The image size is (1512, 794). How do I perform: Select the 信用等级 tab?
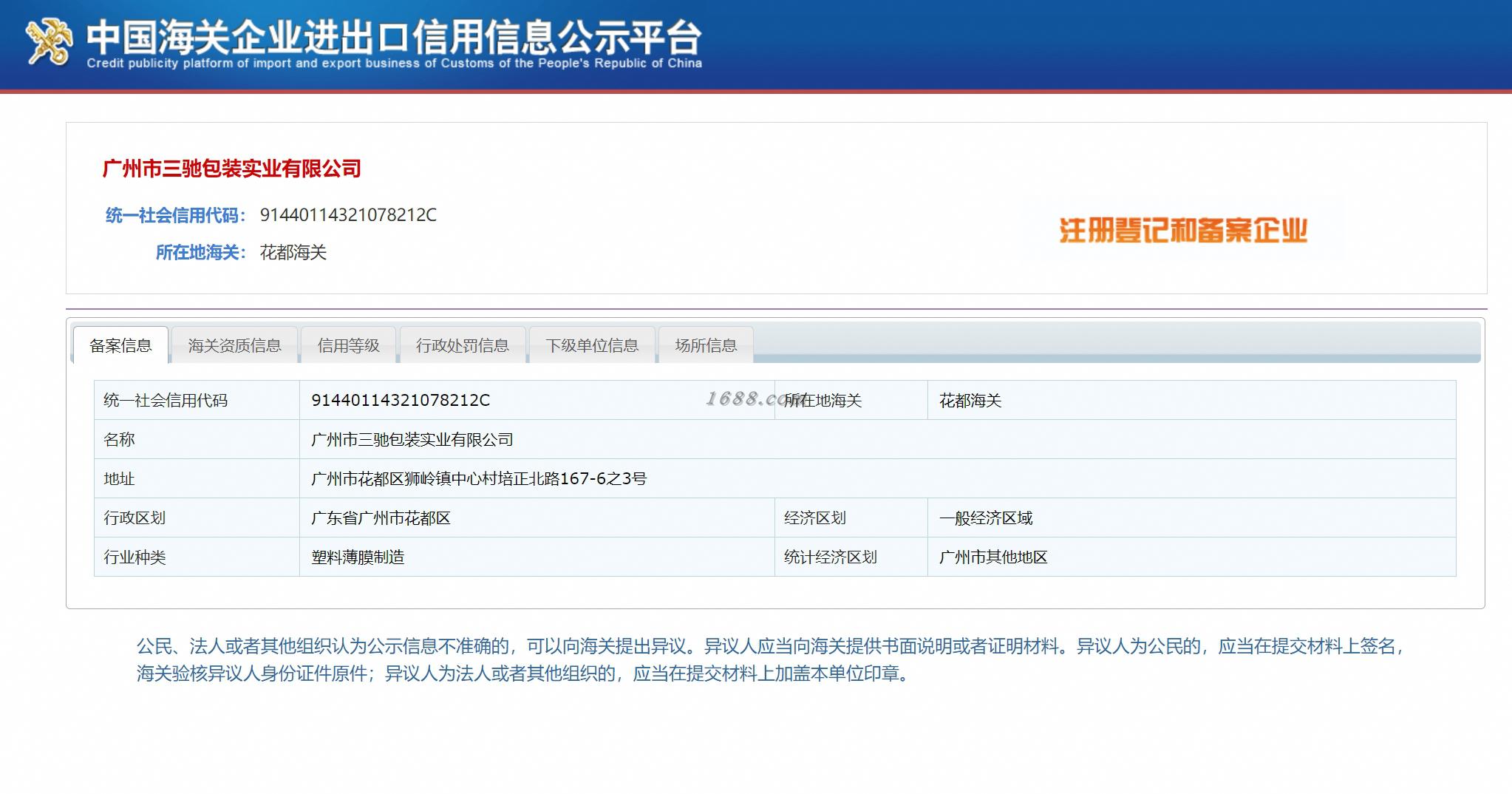coord(348,345)
